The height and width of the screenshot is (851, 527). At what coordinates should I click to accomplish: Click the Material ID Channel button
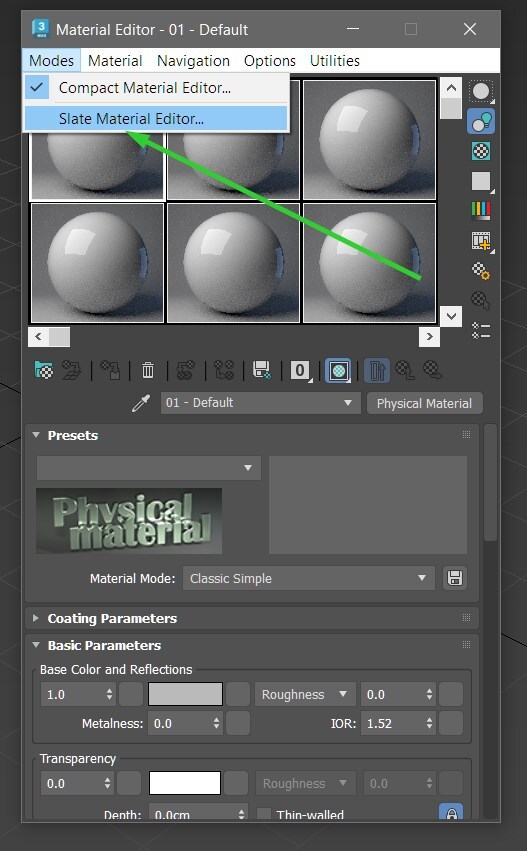[x=300, y=370]
